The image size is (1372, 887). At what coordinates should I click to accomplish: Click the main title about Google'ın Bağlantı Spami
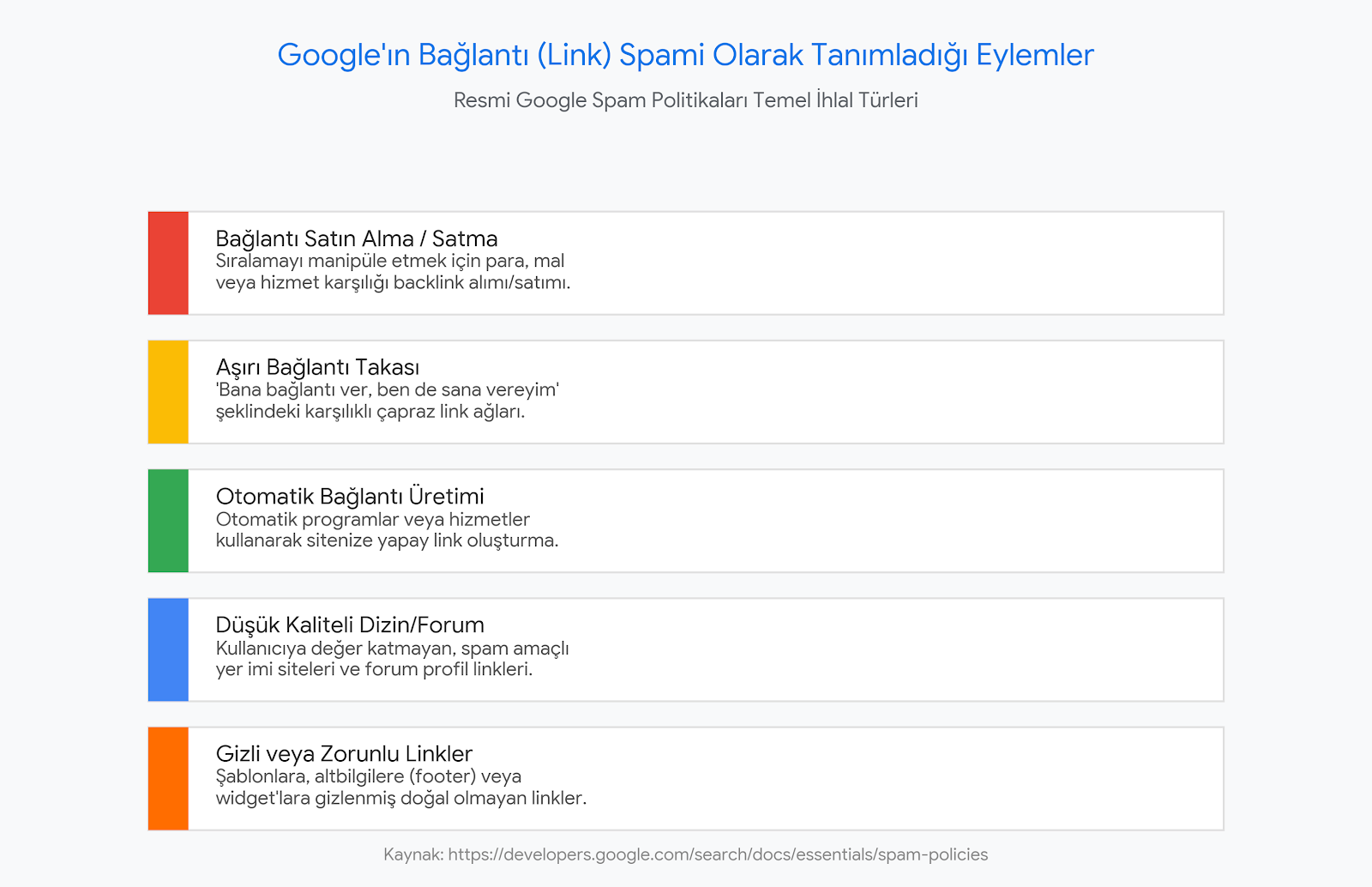coord(686,55)
